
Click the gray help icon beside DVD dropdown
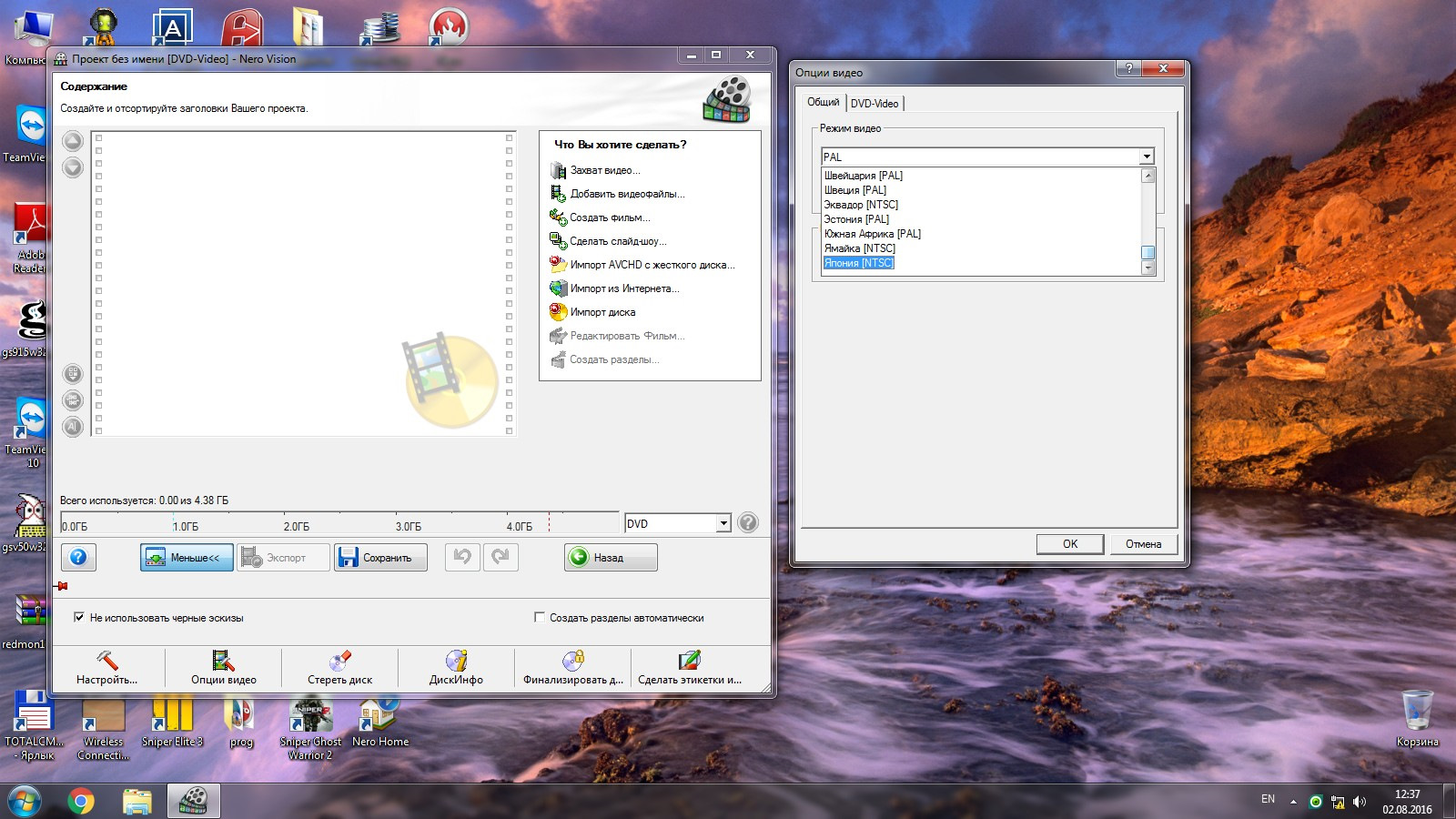tap(748, 522)
